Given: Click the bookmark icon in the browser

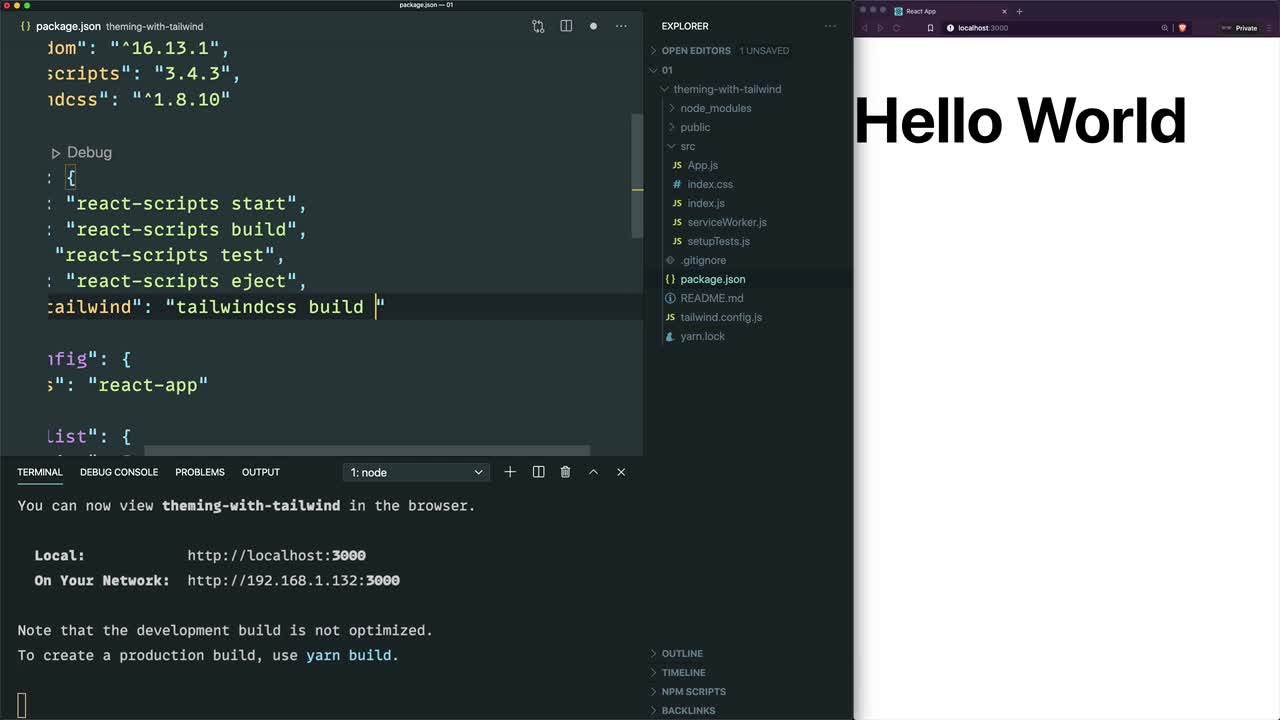Looking at the screenshot, I should [x=930, y=28].
